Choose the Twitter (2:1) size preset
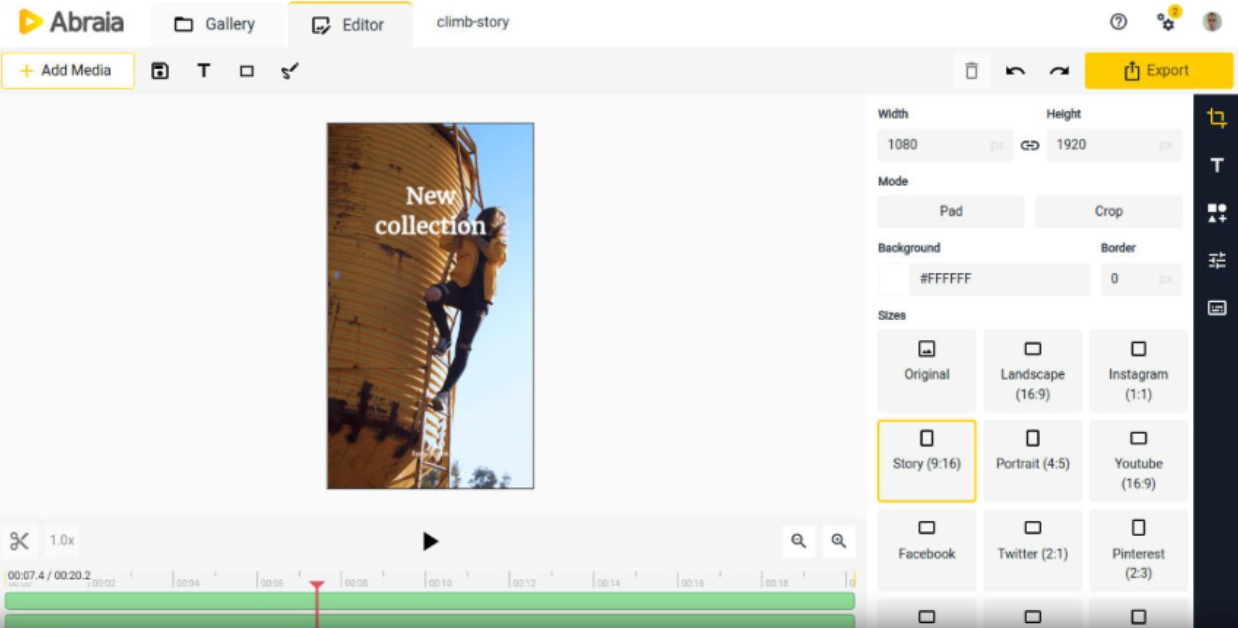 click(1033, 550)
